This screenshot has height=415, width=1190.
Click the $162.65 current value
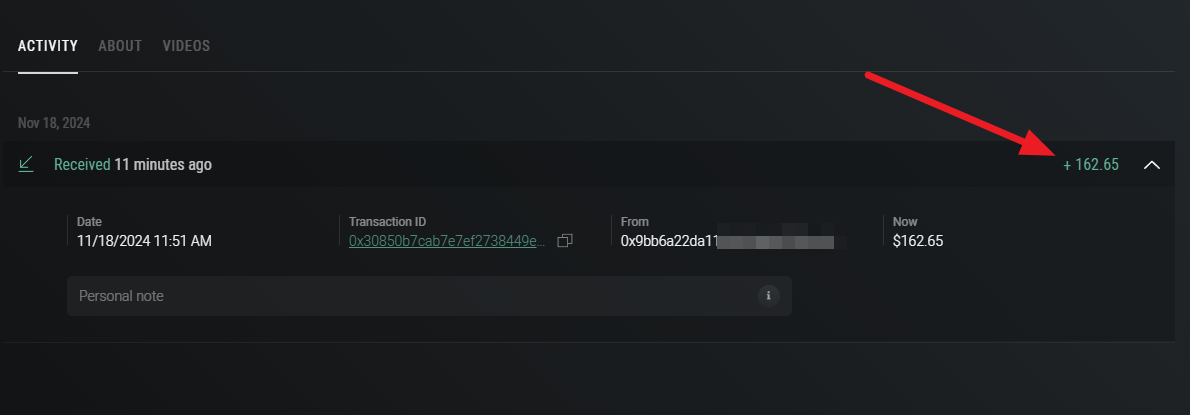click(x=918, y=241)
